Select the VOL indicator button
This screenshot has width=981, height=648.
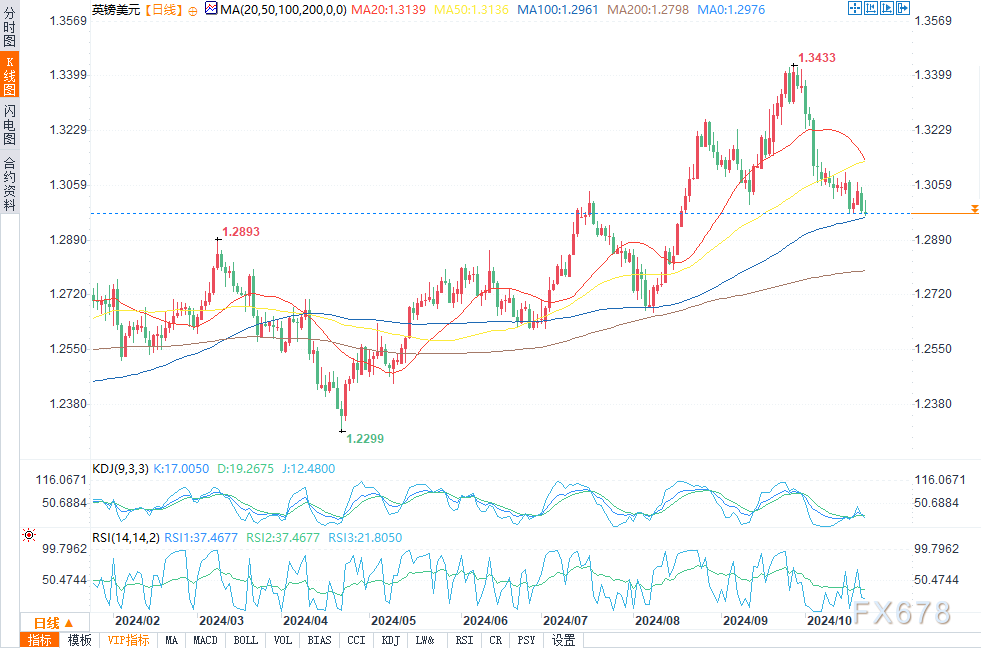[283, 640]
